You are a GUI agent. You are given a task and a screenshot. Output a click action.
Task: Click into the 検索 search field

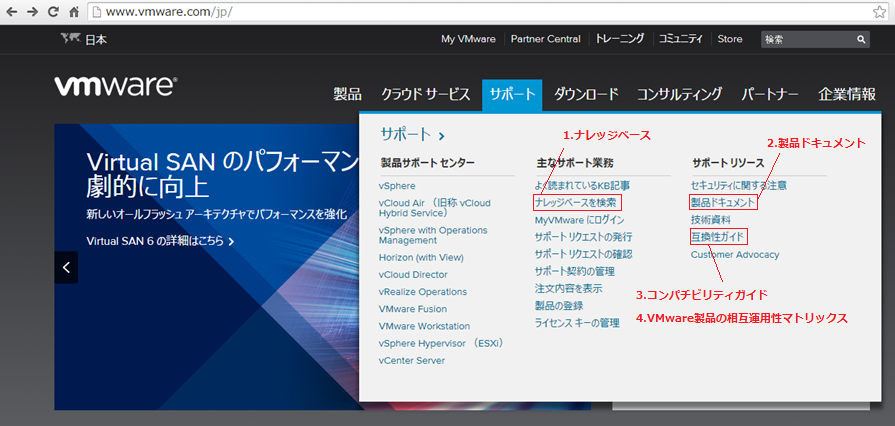click(806, 40)
